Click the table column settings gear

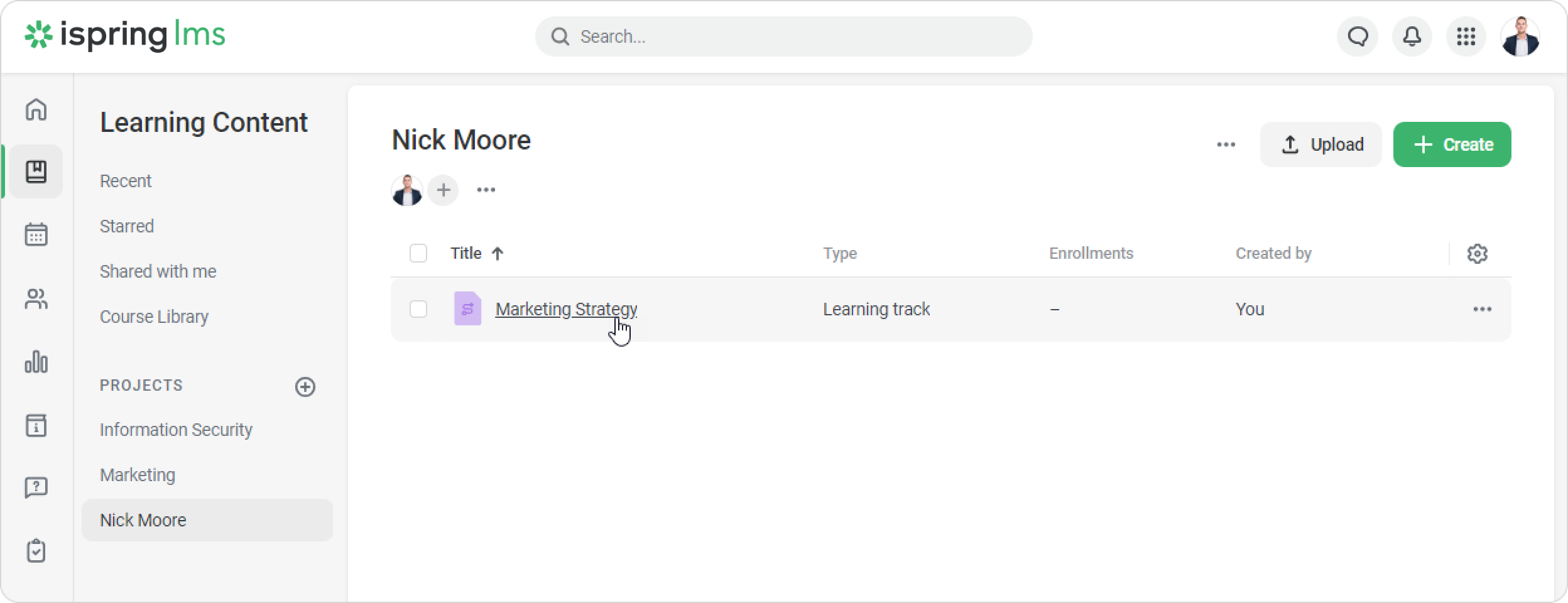tap(1477, 254)
